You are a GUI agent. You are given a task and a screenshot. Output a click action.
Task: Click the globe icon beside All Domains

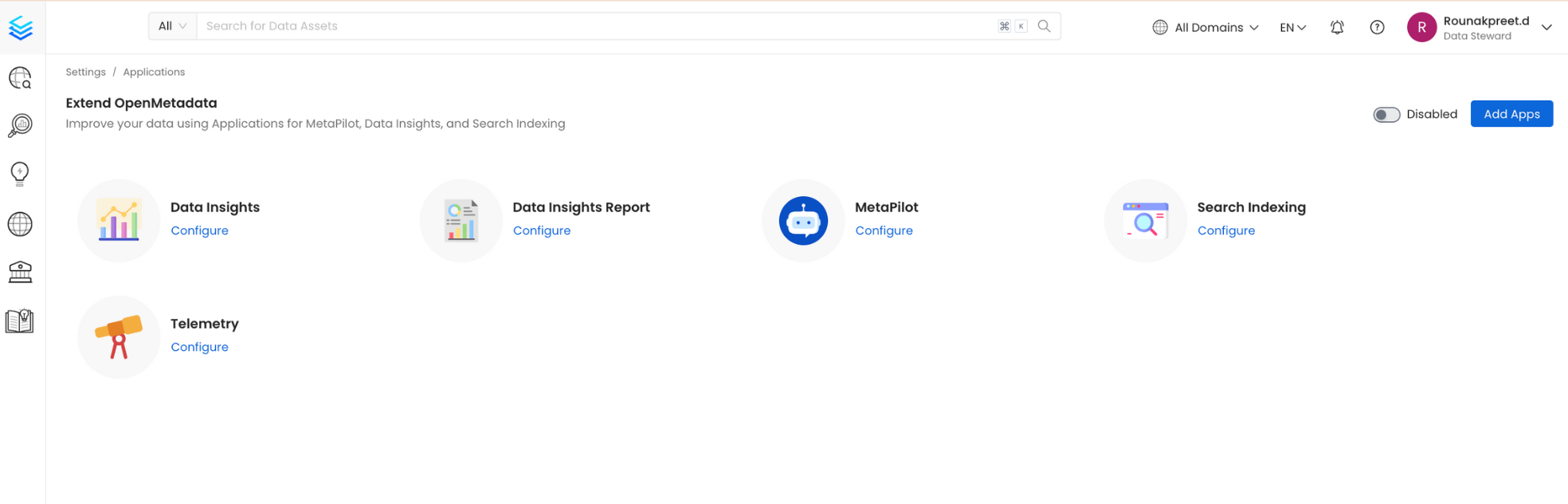(1160, 27)
